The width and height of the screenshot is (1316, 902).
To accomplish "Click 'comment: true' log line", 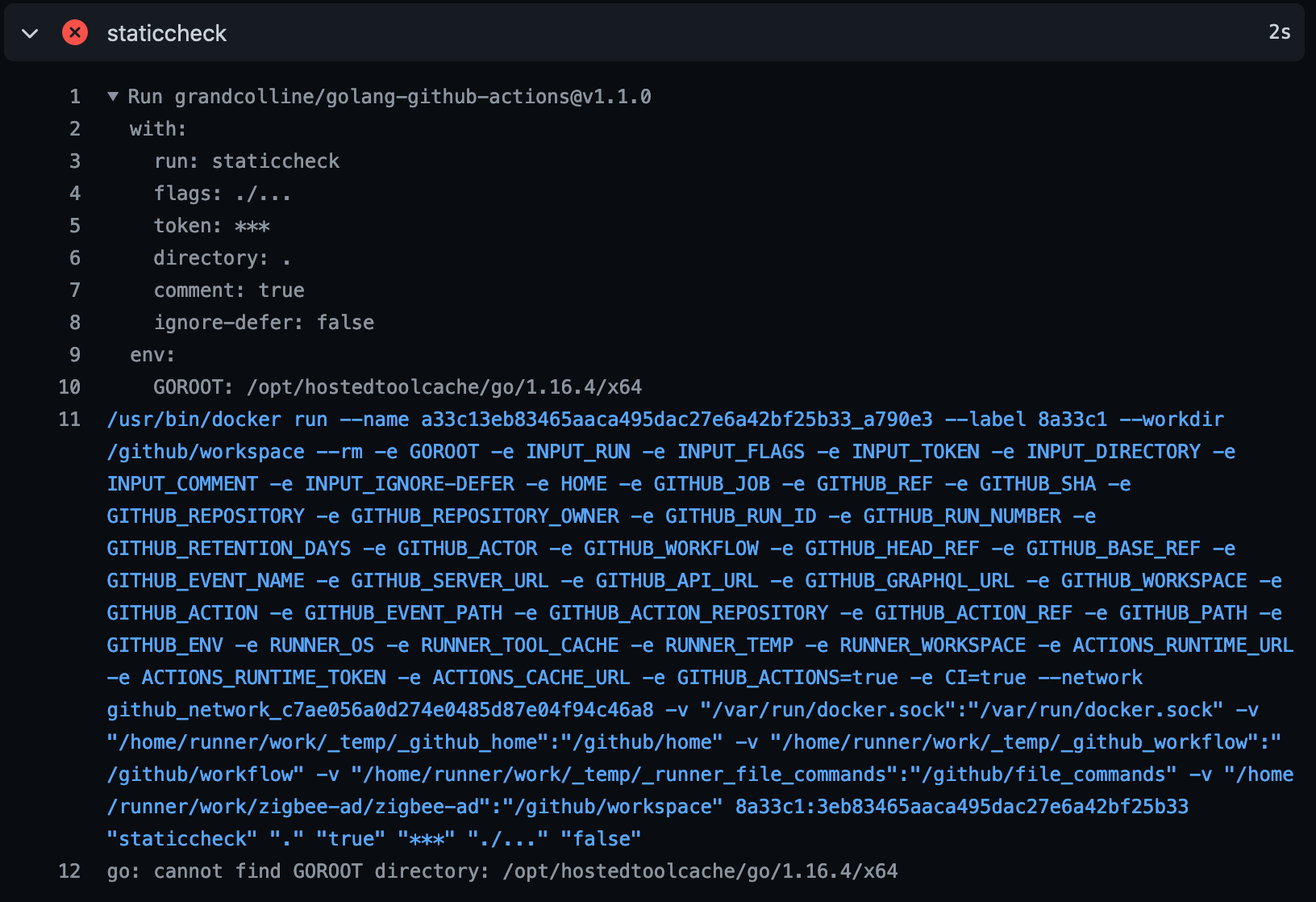I will pos(229,290).
